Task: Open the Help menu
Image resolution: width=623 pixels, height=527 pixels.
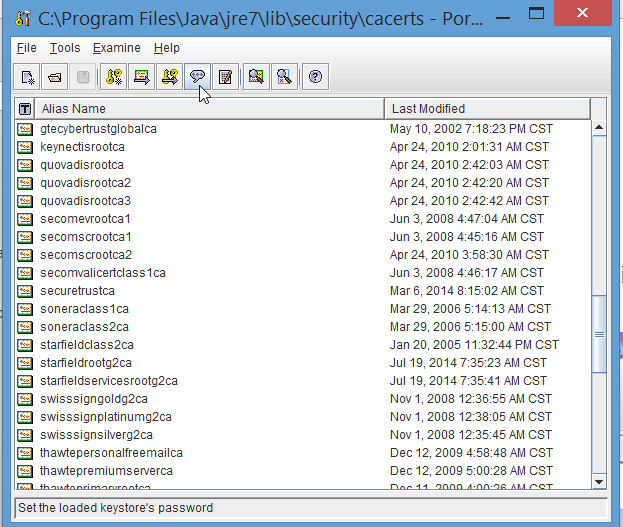Action: coord(167,48)
